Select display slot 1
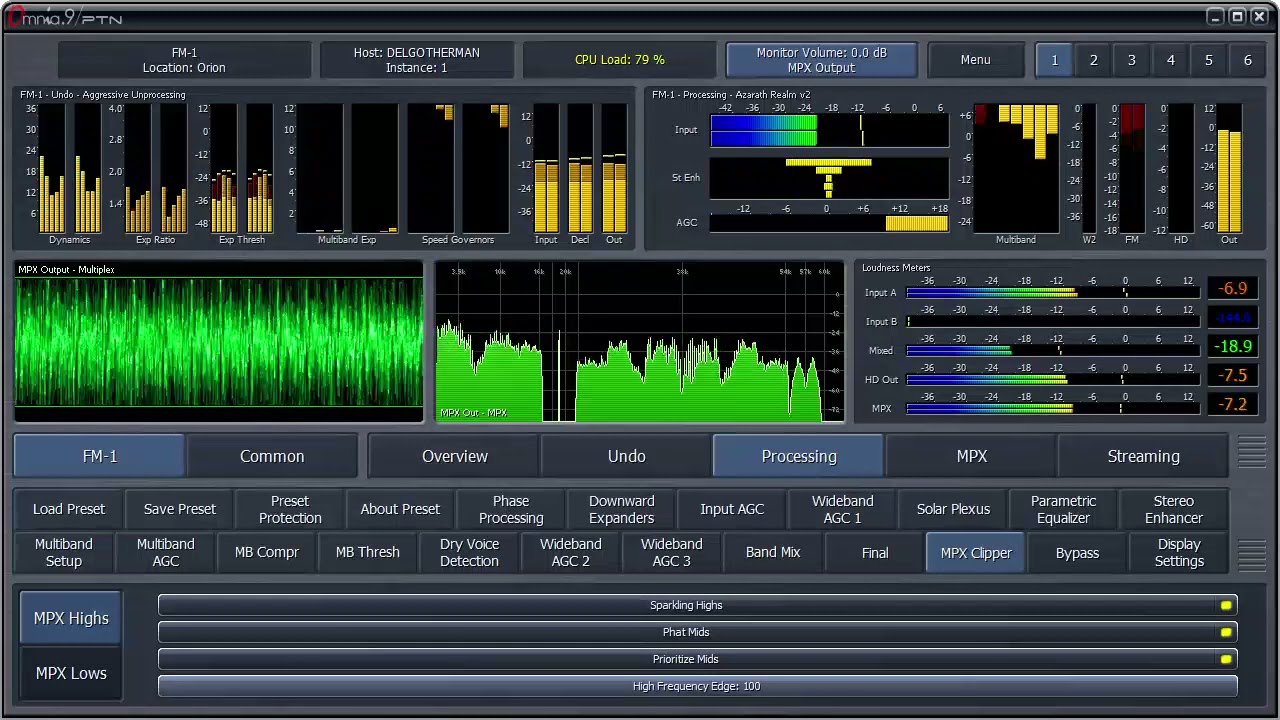Image resolution: width=1280 pixels, height=720 pixels. point(1054,60)
